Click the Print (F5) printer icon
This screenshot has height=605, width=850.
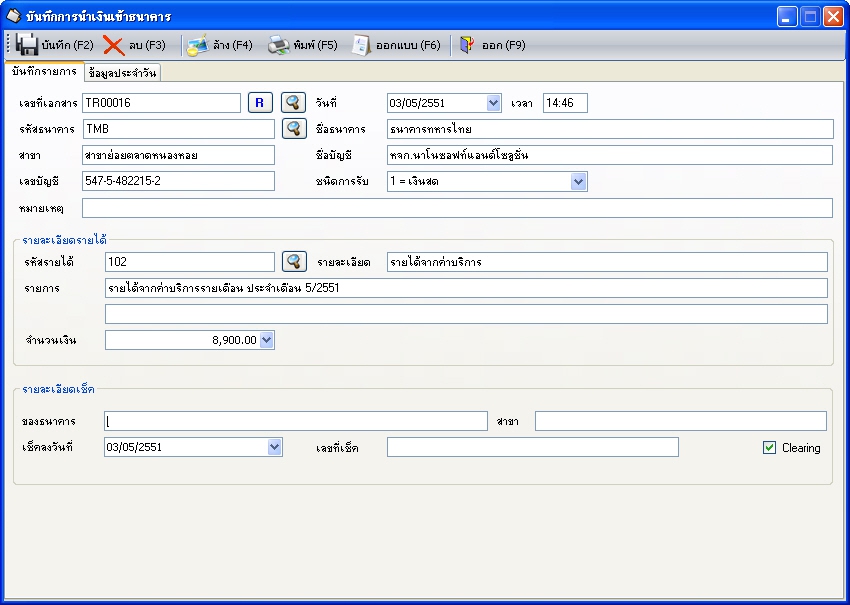click(x=278, y=45)
